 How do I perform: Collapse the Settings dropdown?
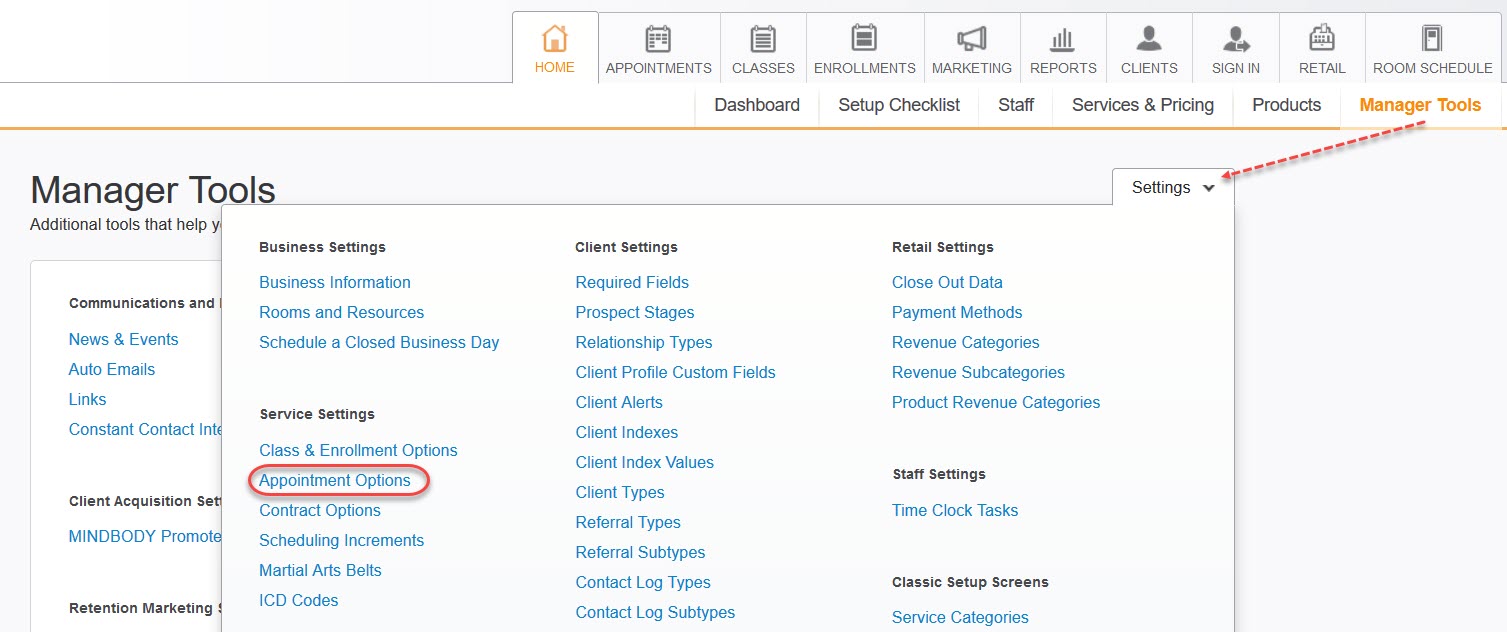point(1172,188)
